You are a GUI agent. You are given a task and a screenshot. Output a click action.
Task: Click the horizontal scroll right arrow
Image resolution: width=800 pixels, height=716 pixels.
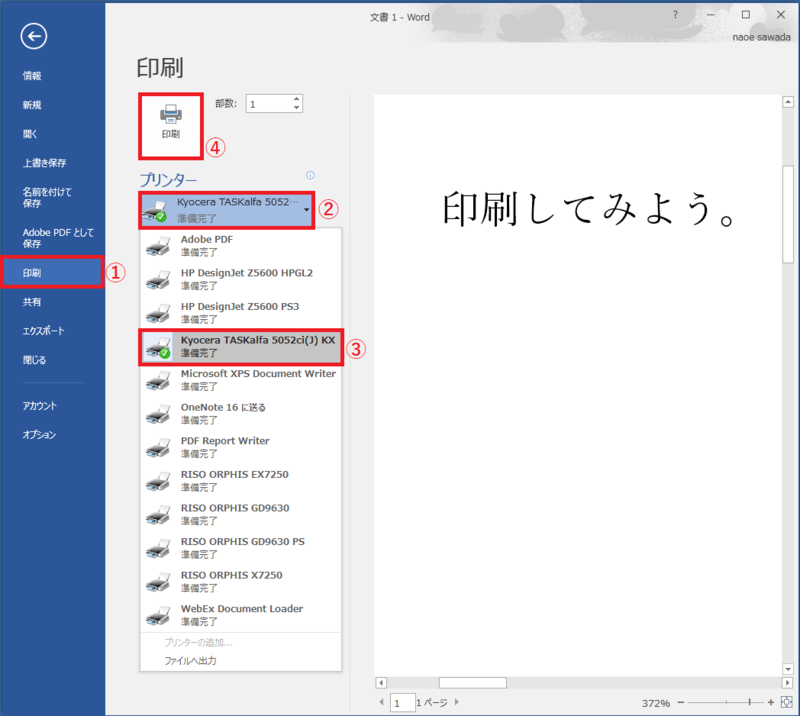tap(787, 683)
